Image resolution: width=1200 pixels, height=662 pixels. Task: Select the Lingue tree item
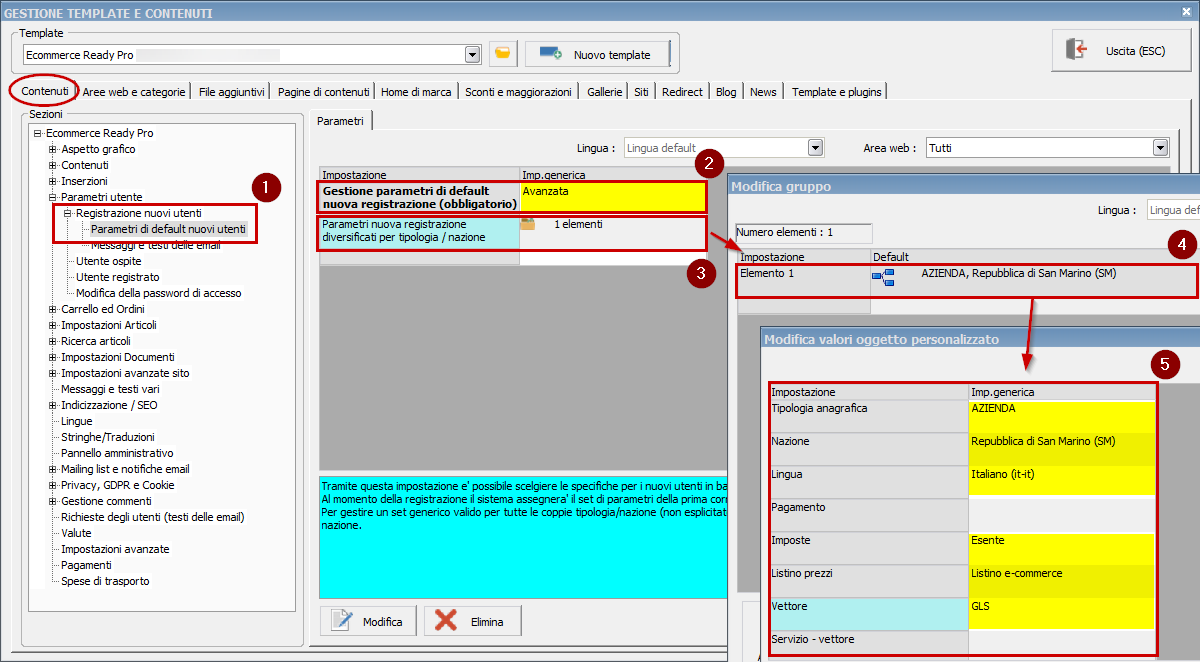tap(76, 421)
